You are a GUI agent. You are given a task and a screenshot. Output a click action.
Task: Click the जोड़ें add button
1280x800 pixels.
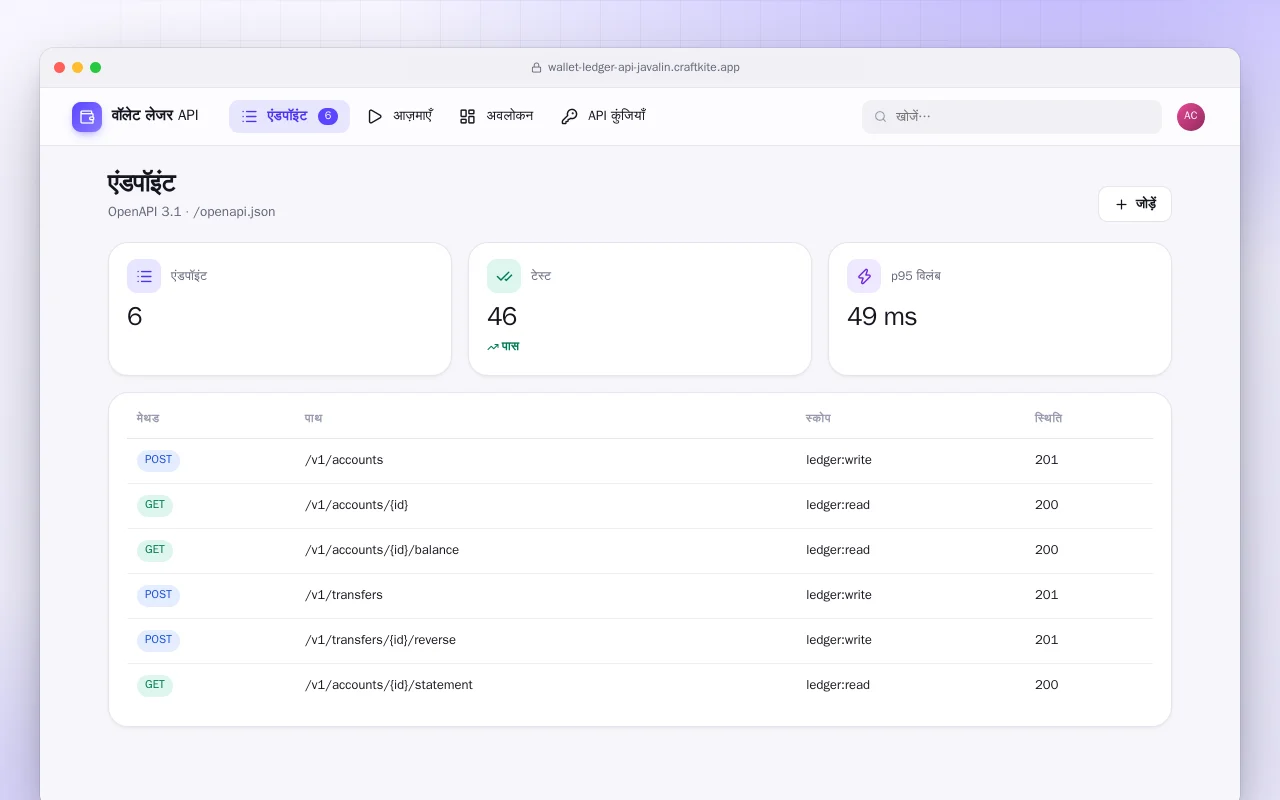point(1135,204)
